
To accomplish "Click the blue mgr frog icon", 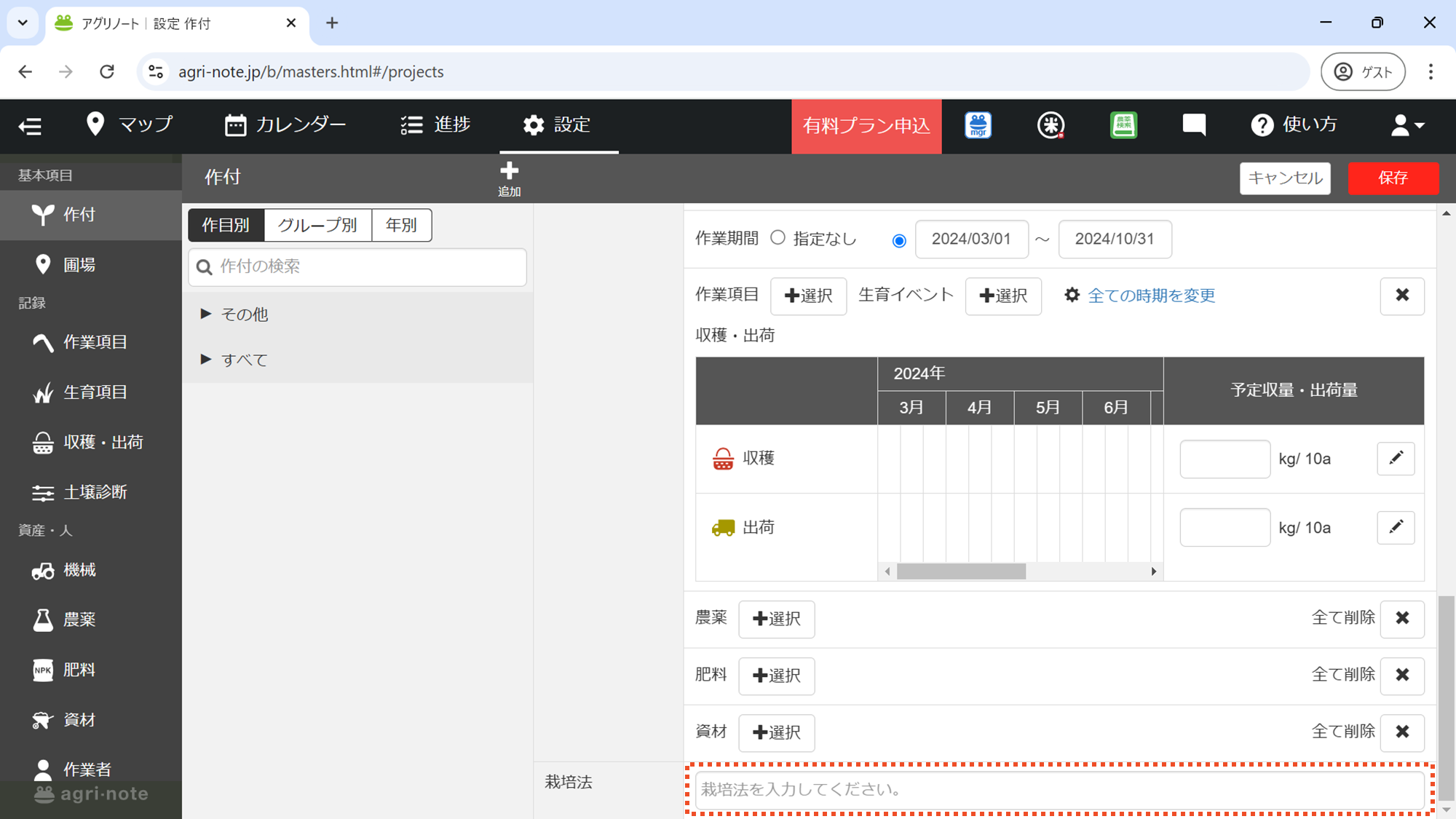I will coord(978,125).
